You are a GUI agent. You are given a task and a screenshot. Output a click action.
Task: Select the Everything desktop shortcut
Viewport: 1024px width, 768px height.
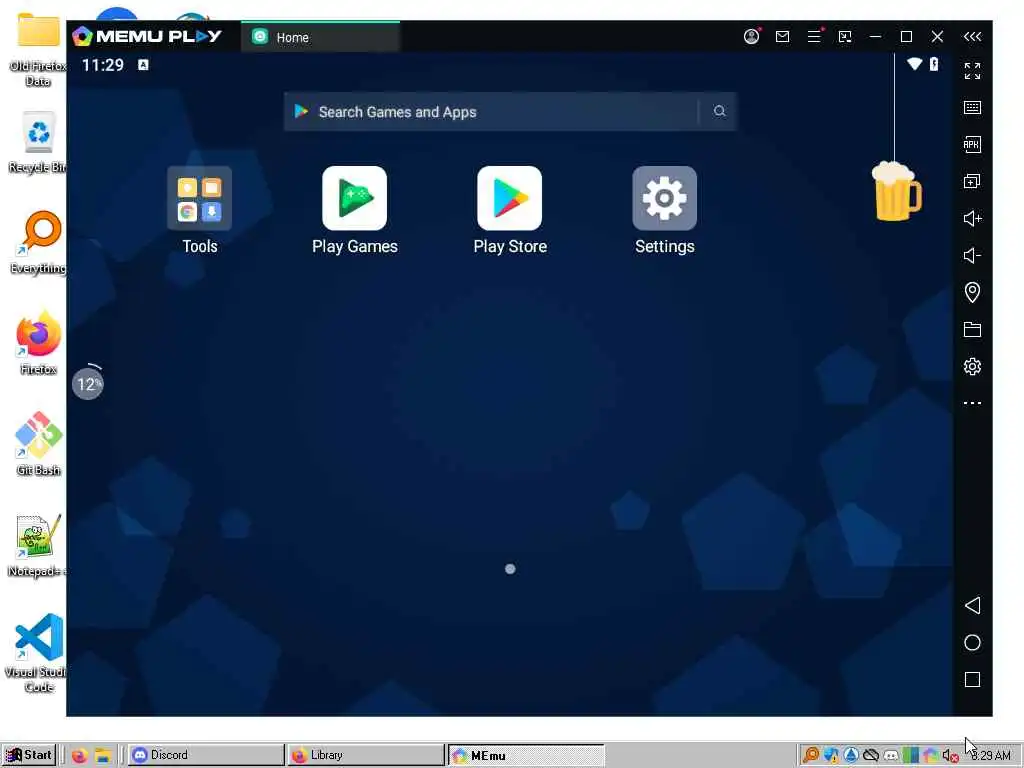click(x=38, y=243)
